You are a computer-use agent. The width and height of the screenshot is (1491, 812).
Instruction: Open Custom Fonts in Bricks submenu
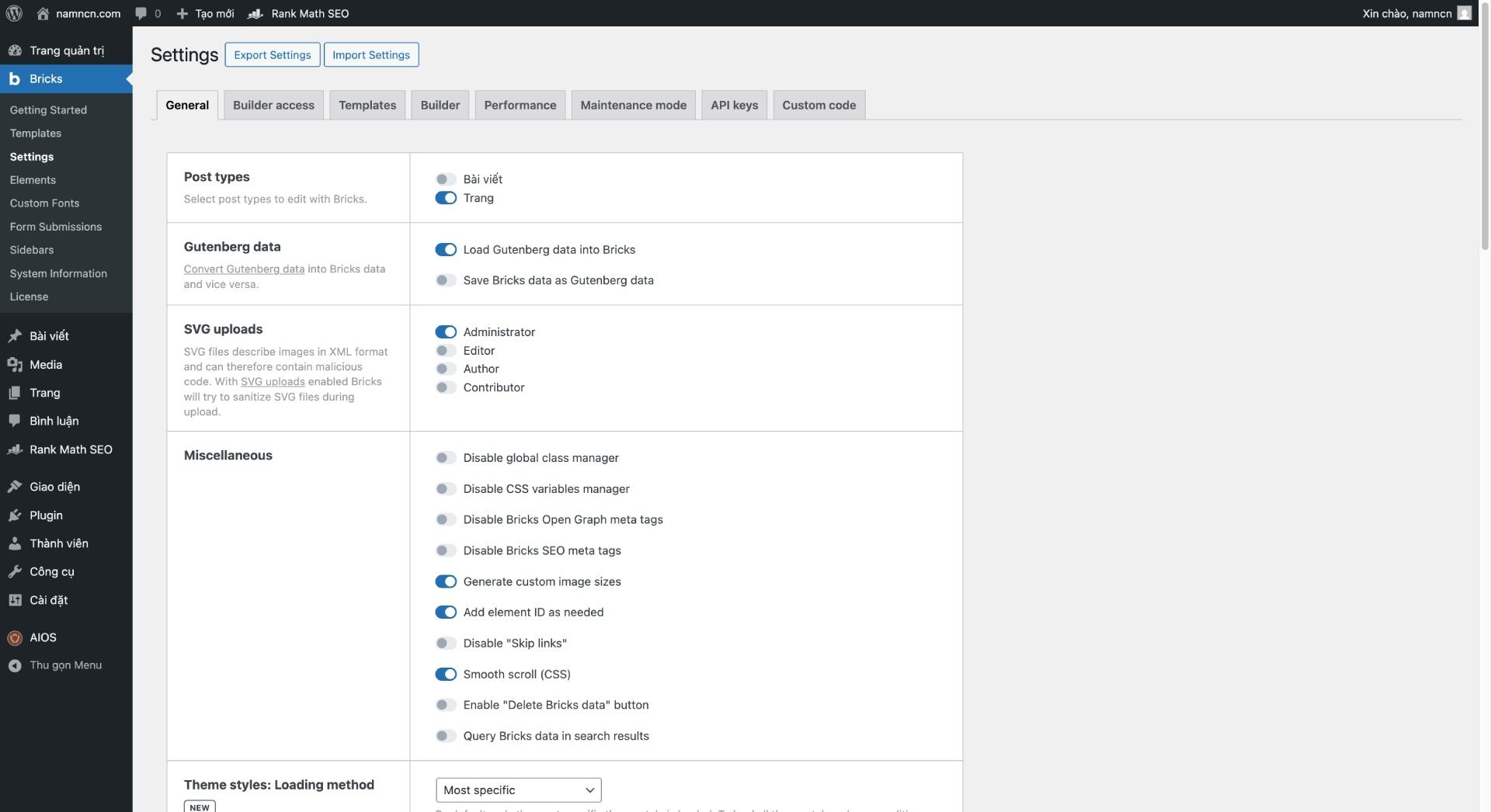(44, 203)
